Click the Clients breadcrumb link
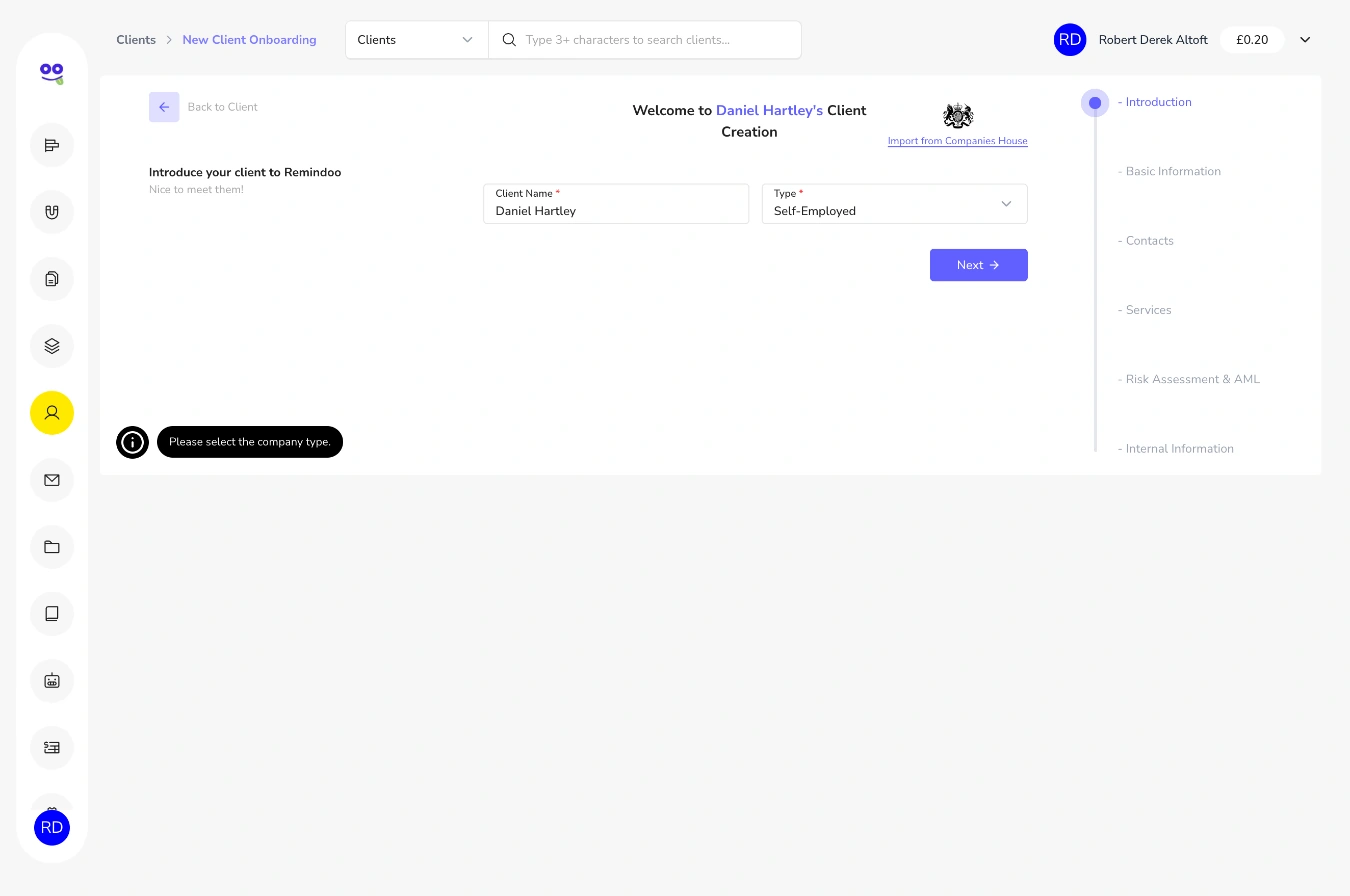 (136, 40)
